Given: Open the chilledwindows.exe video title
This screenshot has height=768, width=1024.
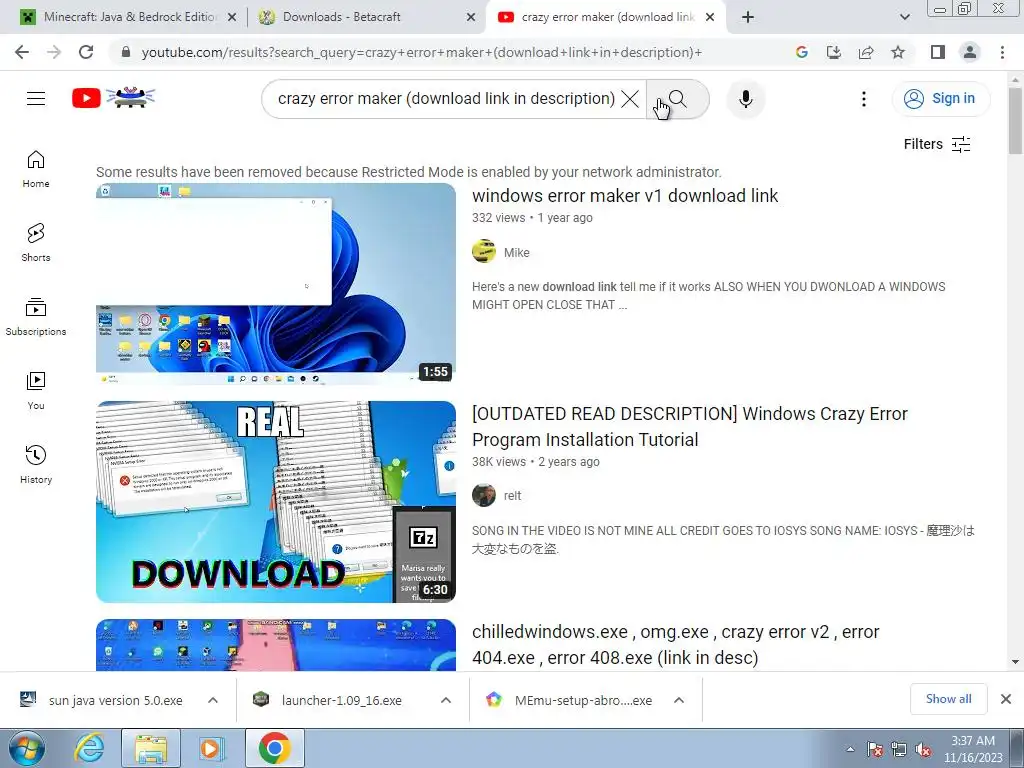Looking at the screenshot, I should tap(675, 645).
